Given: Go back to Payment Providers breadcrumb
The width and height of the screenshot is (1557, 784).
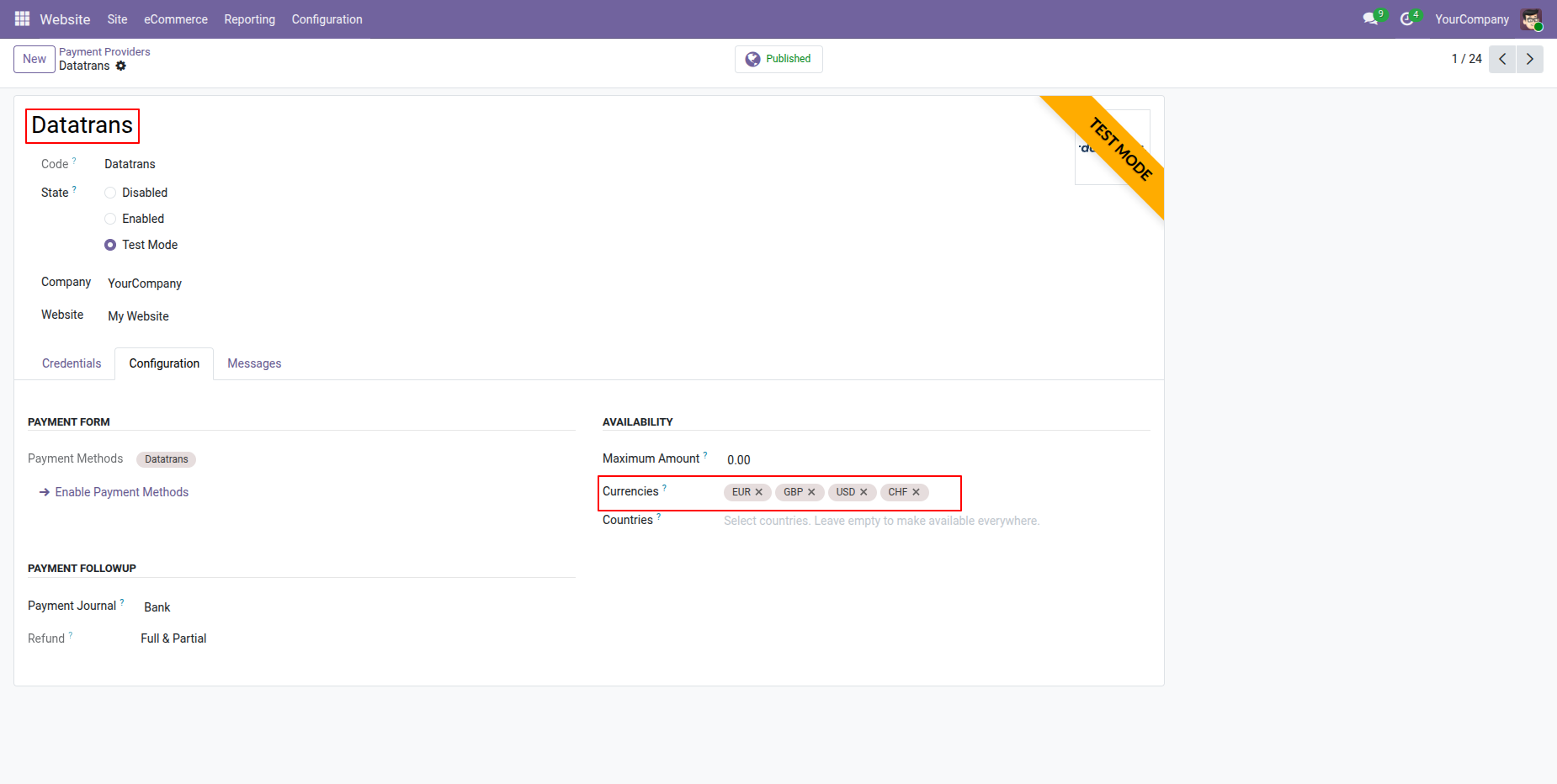Looking at the screenshot, I should pyautogui.click(x=104, y=52).
